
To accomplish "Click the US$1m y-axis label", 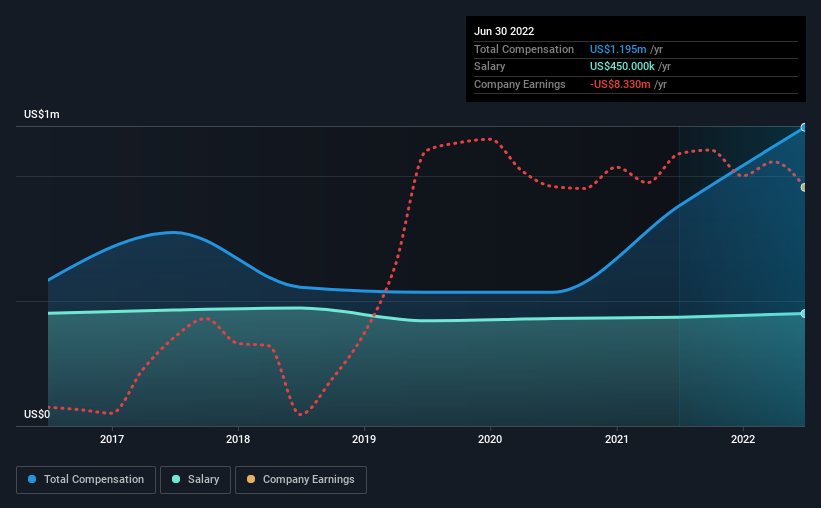I will (x=42, y=114).
